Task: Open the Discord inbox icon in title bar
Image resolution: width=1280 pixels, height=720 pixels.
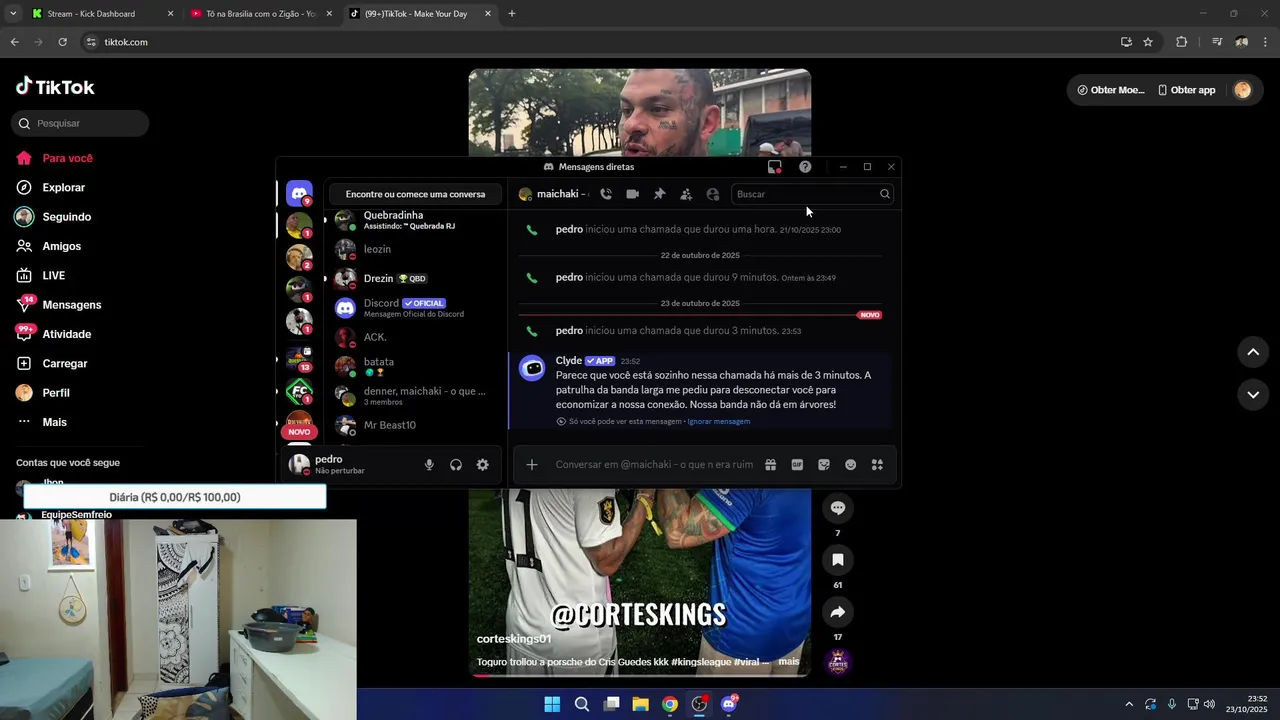Action: coord(774,167)
